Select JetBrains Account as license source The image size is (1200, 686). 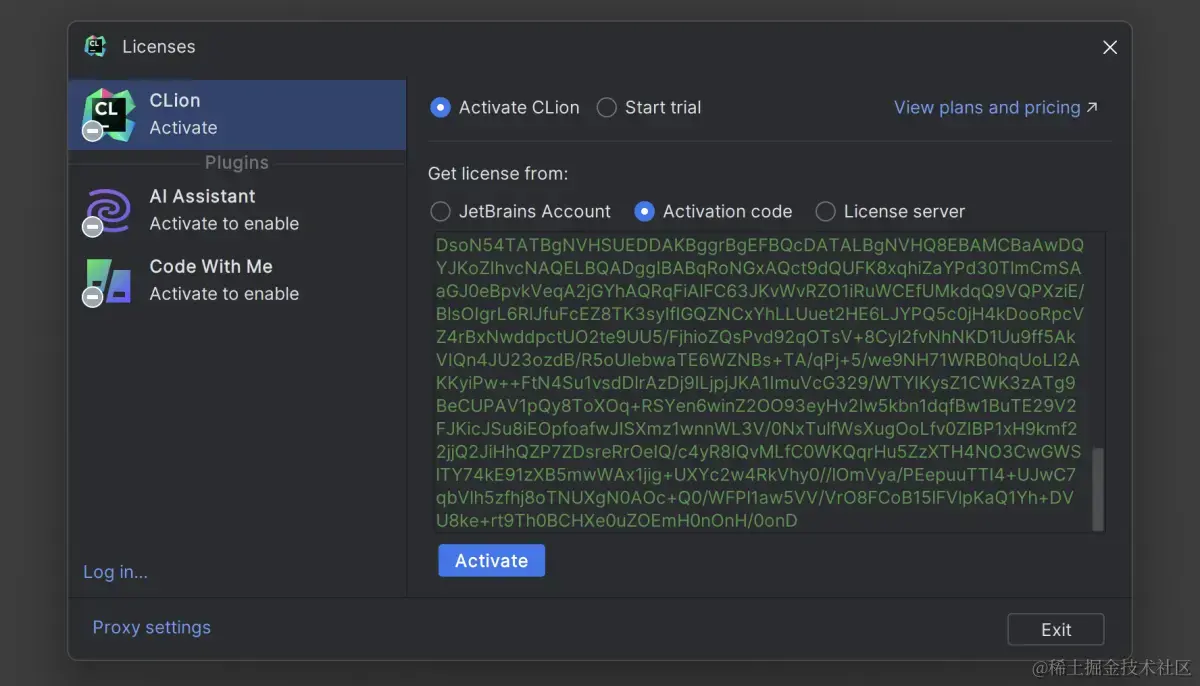tap(440, 211)
